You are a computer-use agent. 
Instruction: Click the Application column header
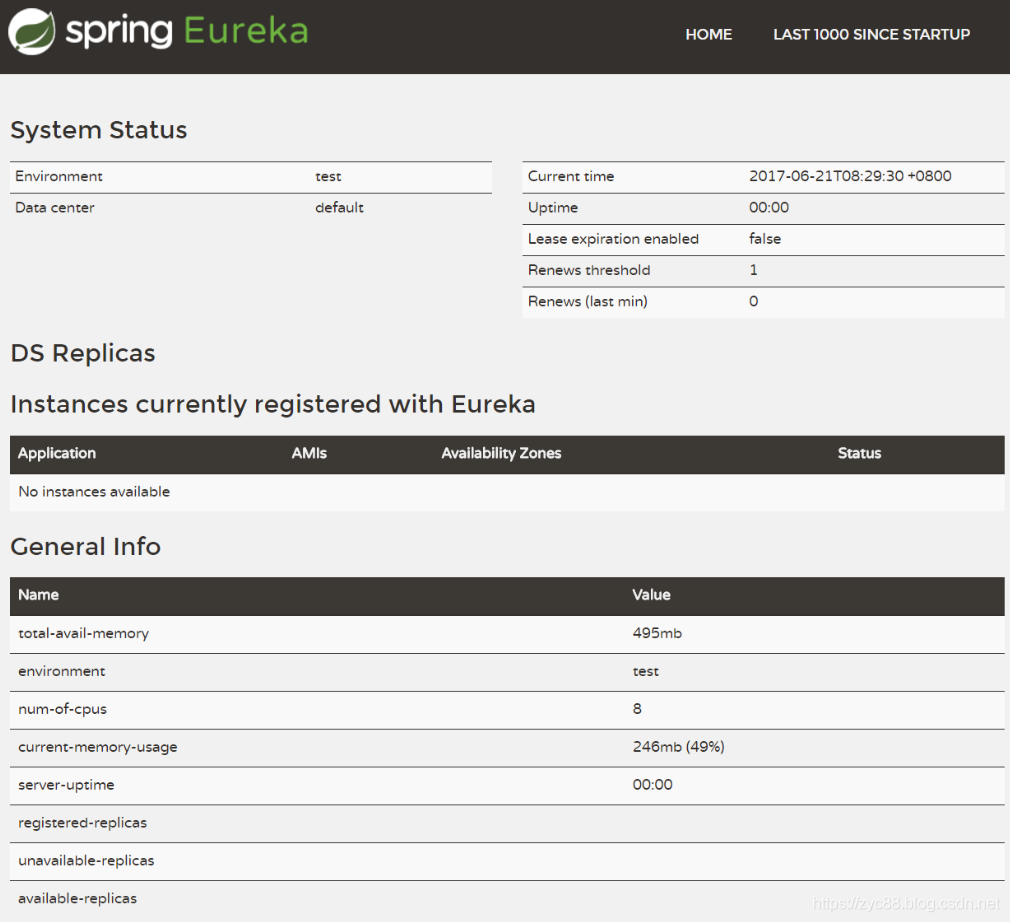(x=57, y=453)
